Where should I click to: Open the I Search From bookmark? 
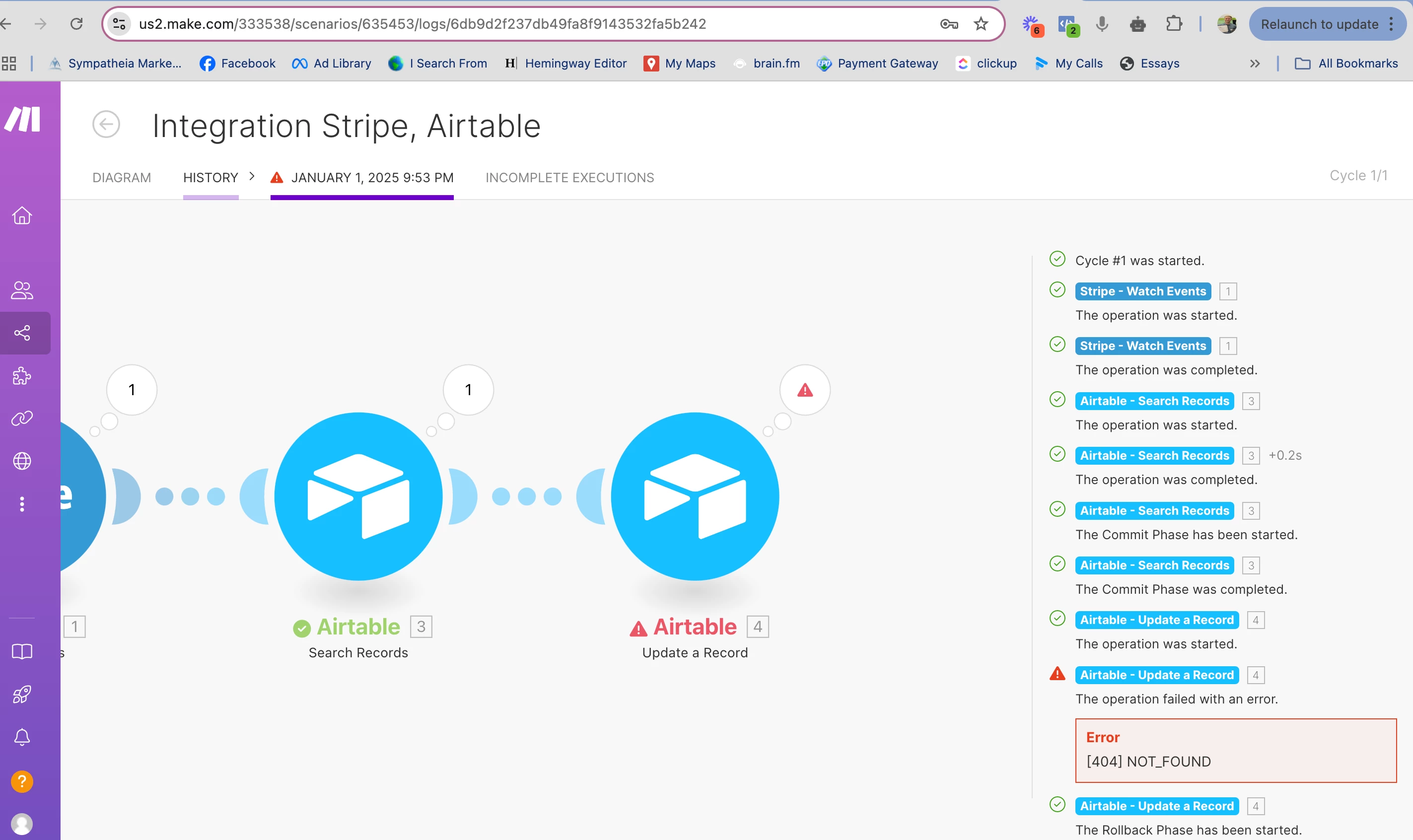[x=437, y=64]
